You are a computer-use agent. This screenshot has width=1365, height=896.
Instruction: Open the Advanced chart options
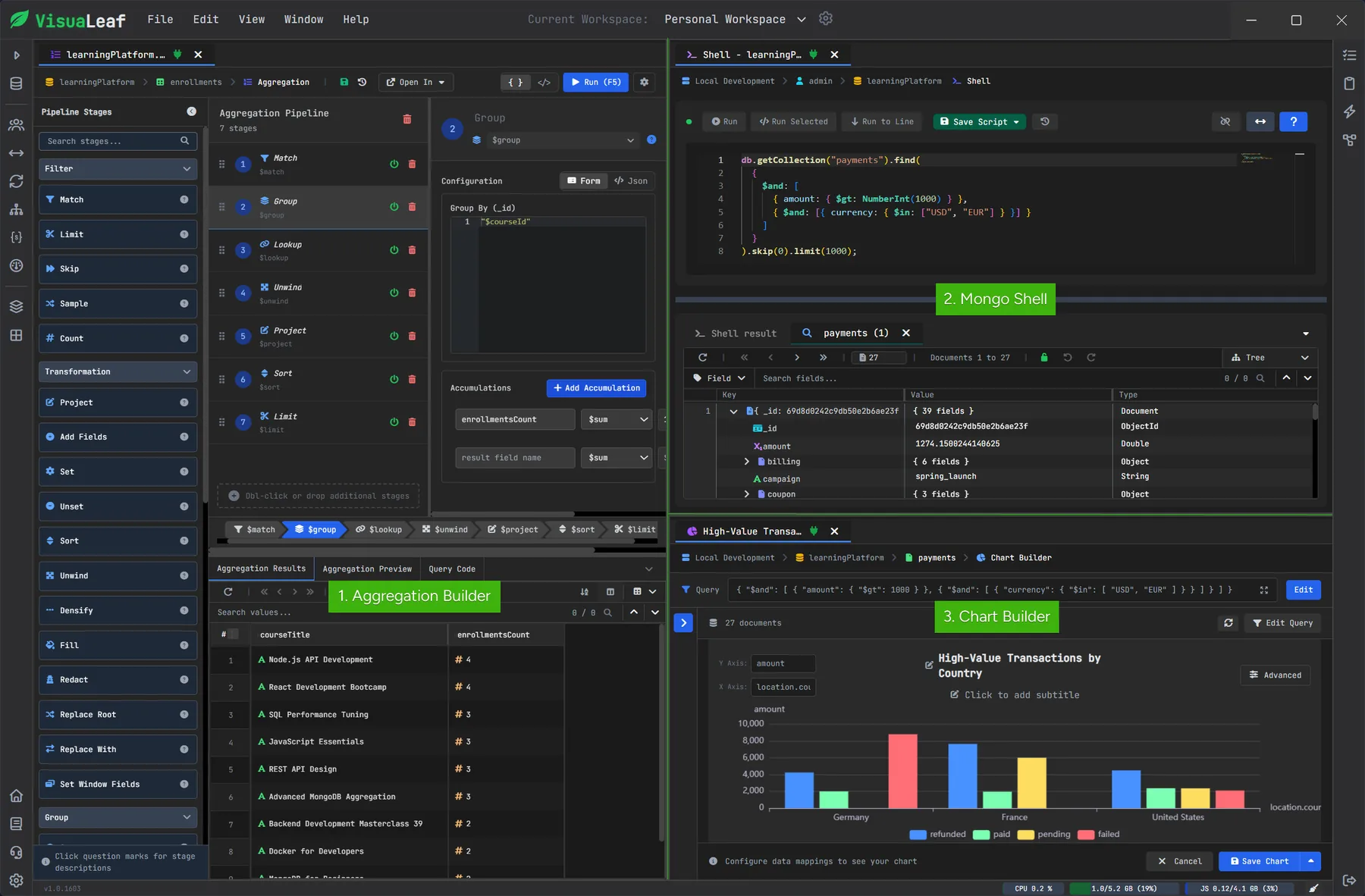coord(1276,675)
